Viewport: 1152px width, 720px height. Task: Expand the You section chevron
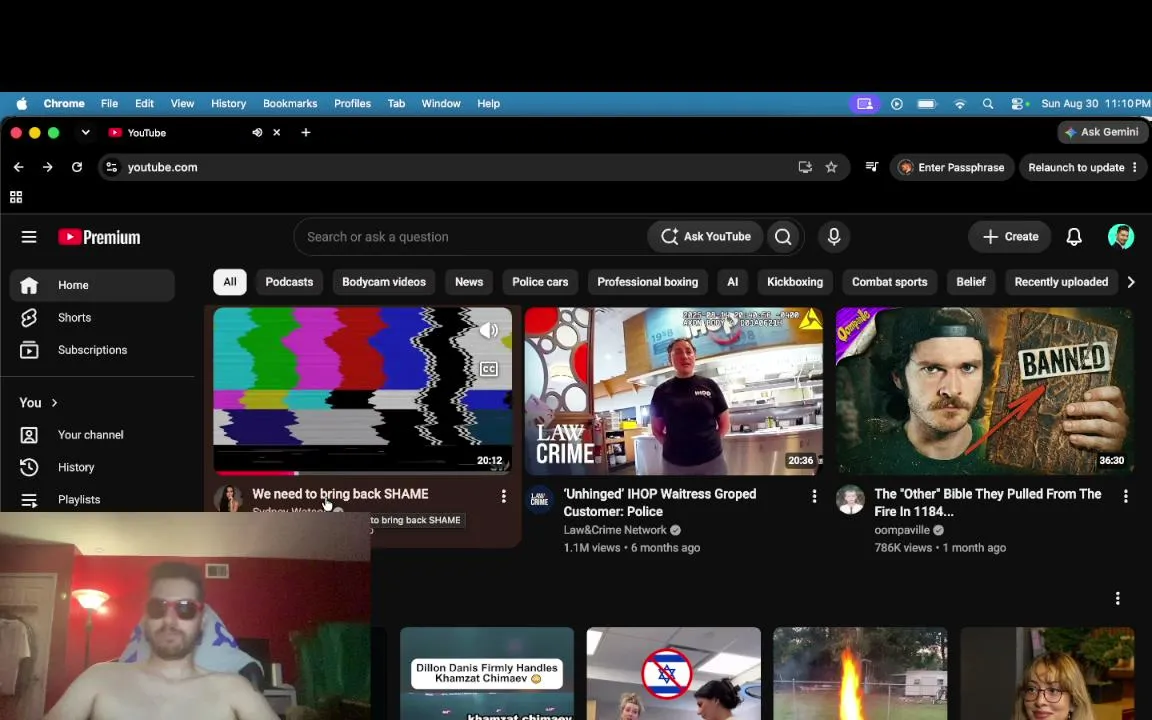54,403
